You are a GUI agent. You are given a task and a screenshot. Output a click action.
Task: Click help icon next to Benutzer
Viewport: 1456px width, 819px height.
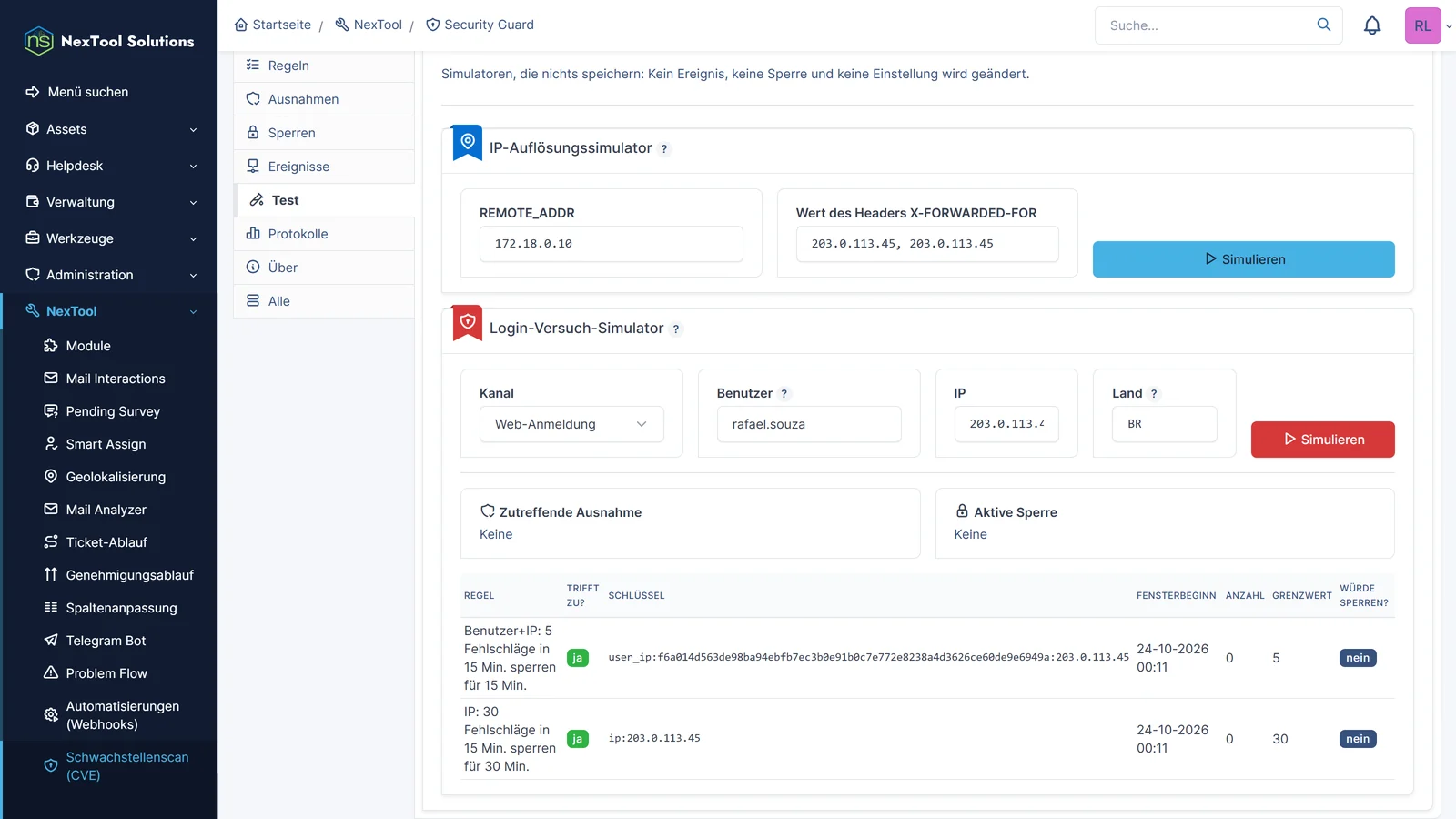point(784,394)
